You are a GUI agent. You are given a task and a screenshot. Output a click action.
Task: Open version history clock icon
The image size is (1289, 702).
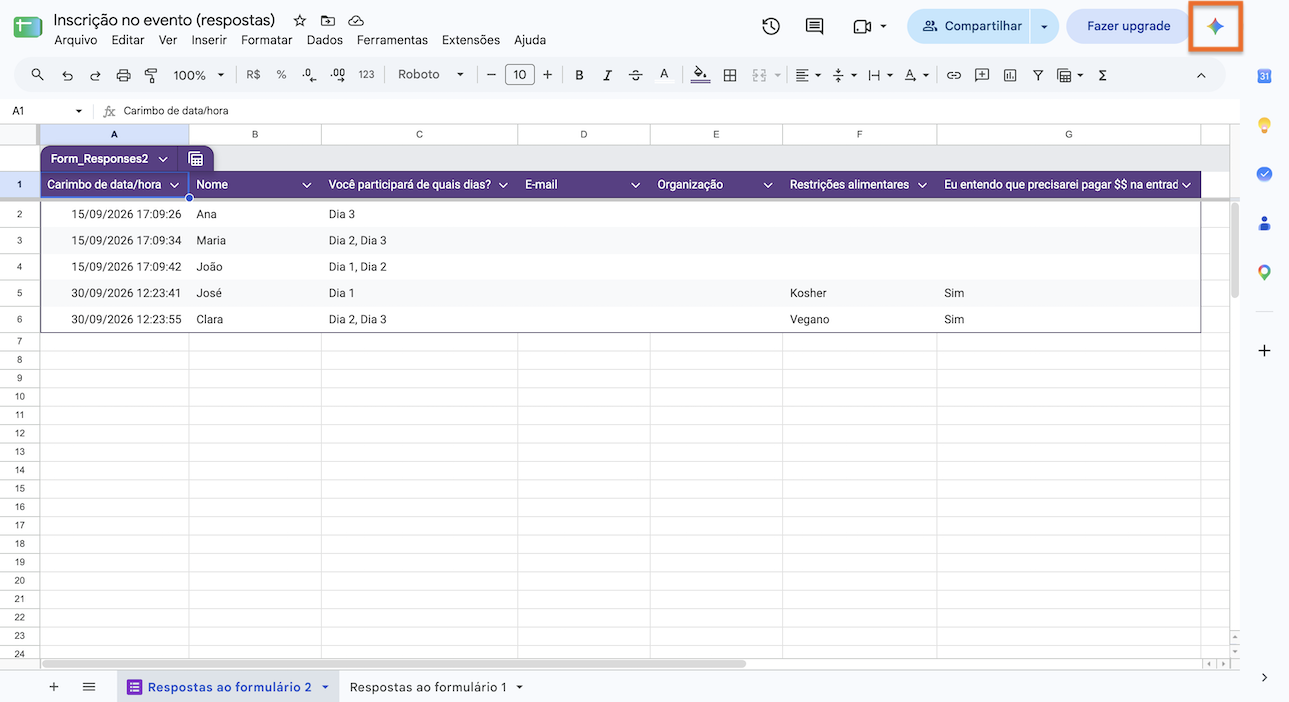(x=771, y=27)
